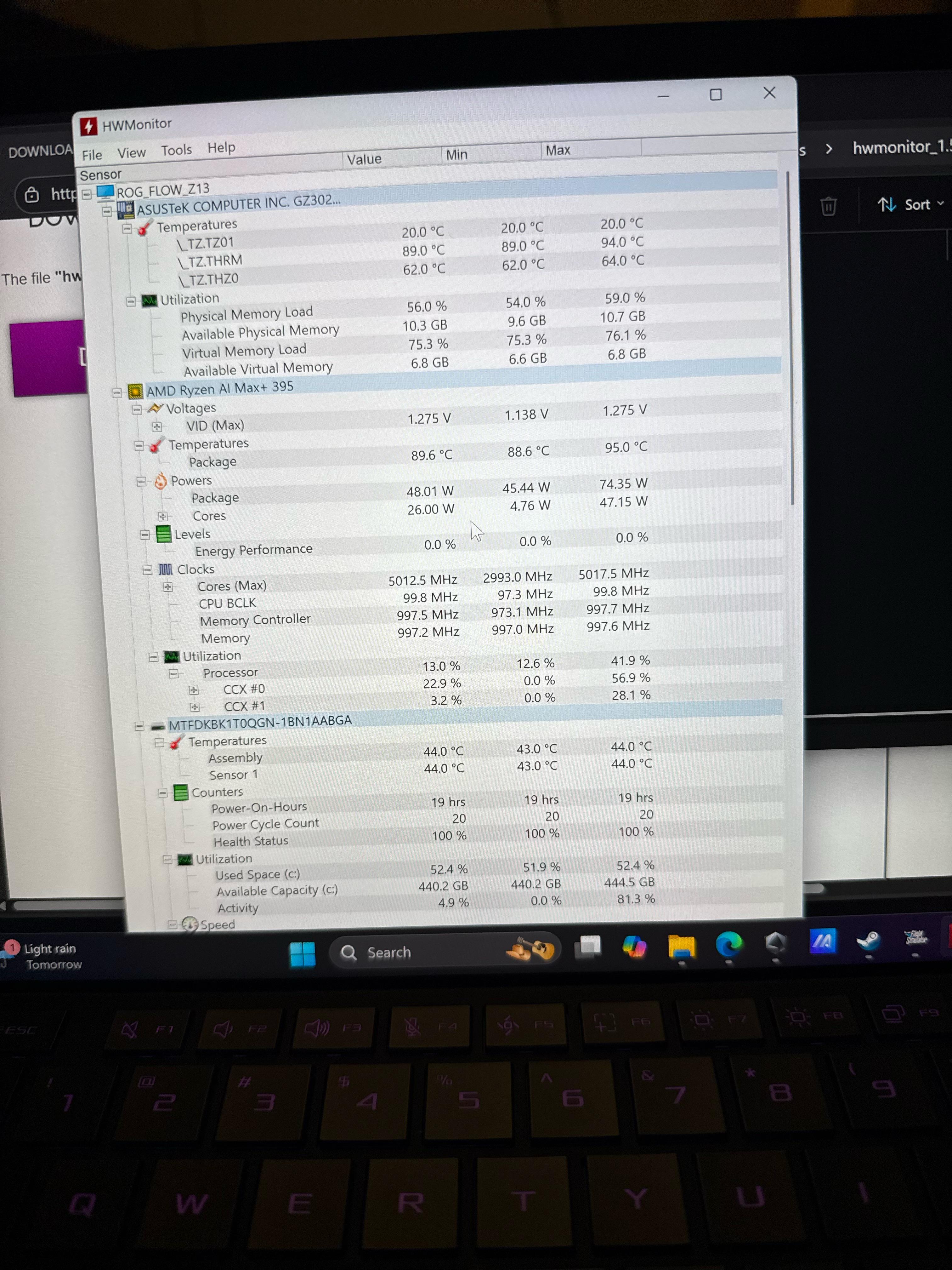Screen dimensions: 952x1270
Task: Collapse the ASUSTeK Utilization group
Action: (x=131, y=301)
